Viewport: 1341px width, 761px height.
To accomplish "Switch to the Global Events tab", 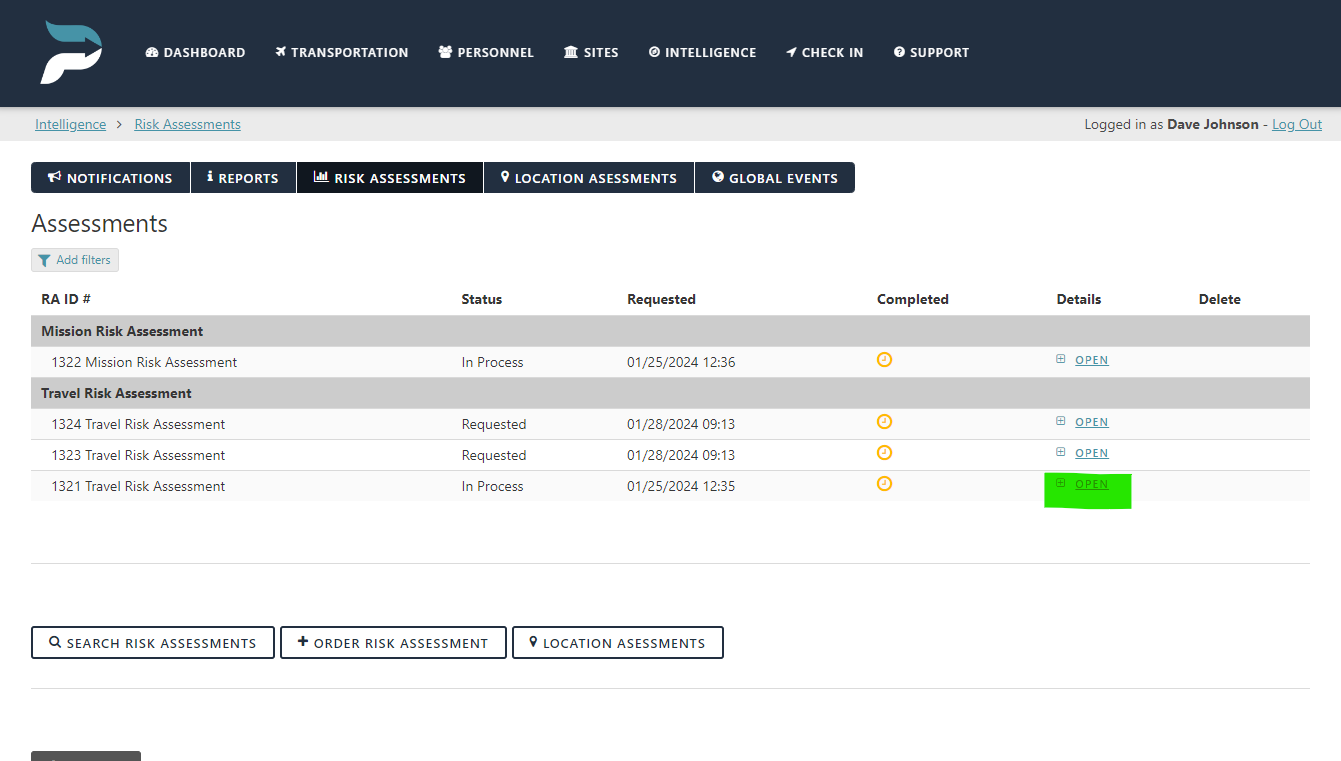I will click(775, 177).
